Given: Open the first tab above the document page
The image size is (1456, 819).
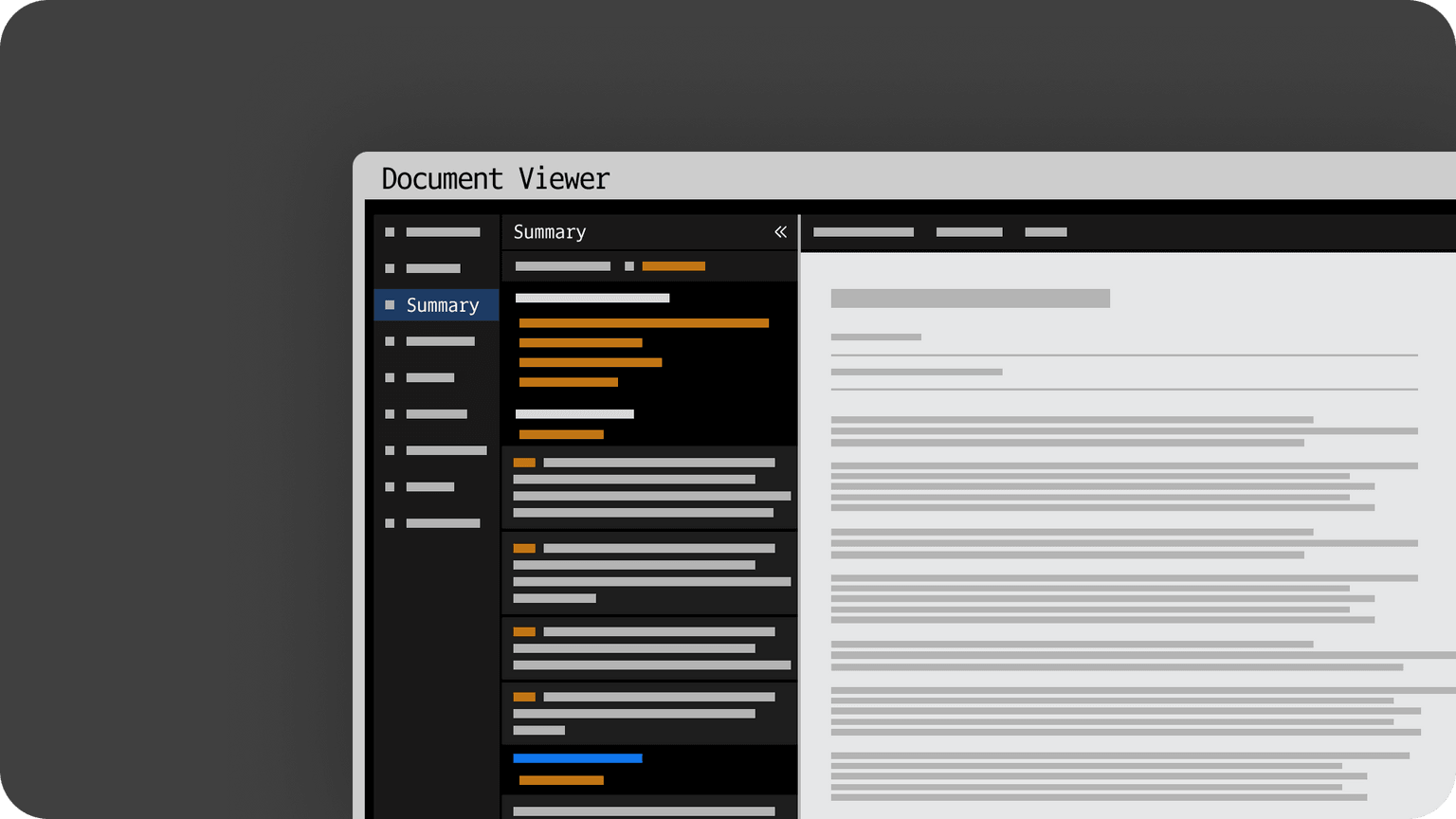Looking at the screenshot, I should 864,232.
